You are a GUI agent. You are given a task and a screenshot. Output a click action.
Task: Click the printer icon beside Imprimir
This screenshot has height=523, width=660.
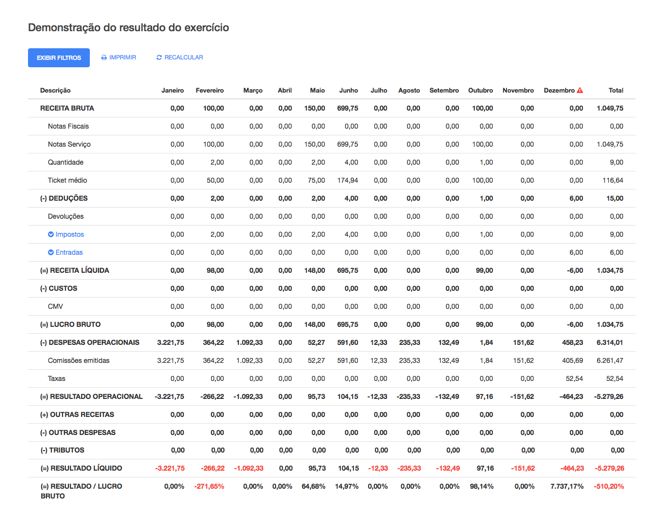104,58
